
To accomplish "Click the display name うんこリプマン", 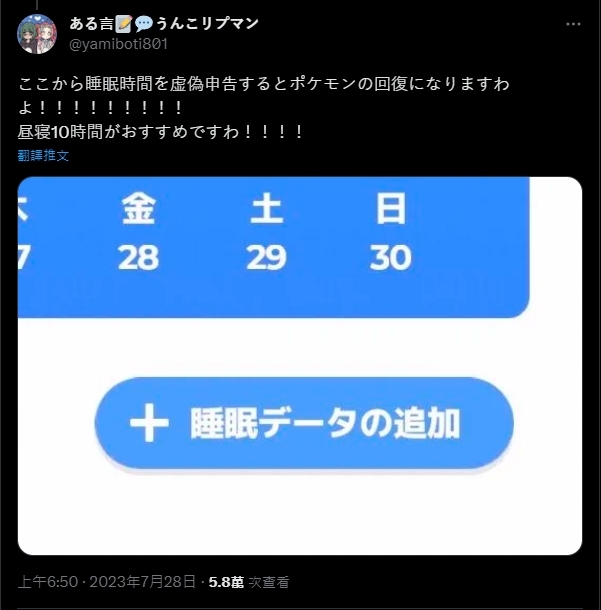I will coord(207,24).
